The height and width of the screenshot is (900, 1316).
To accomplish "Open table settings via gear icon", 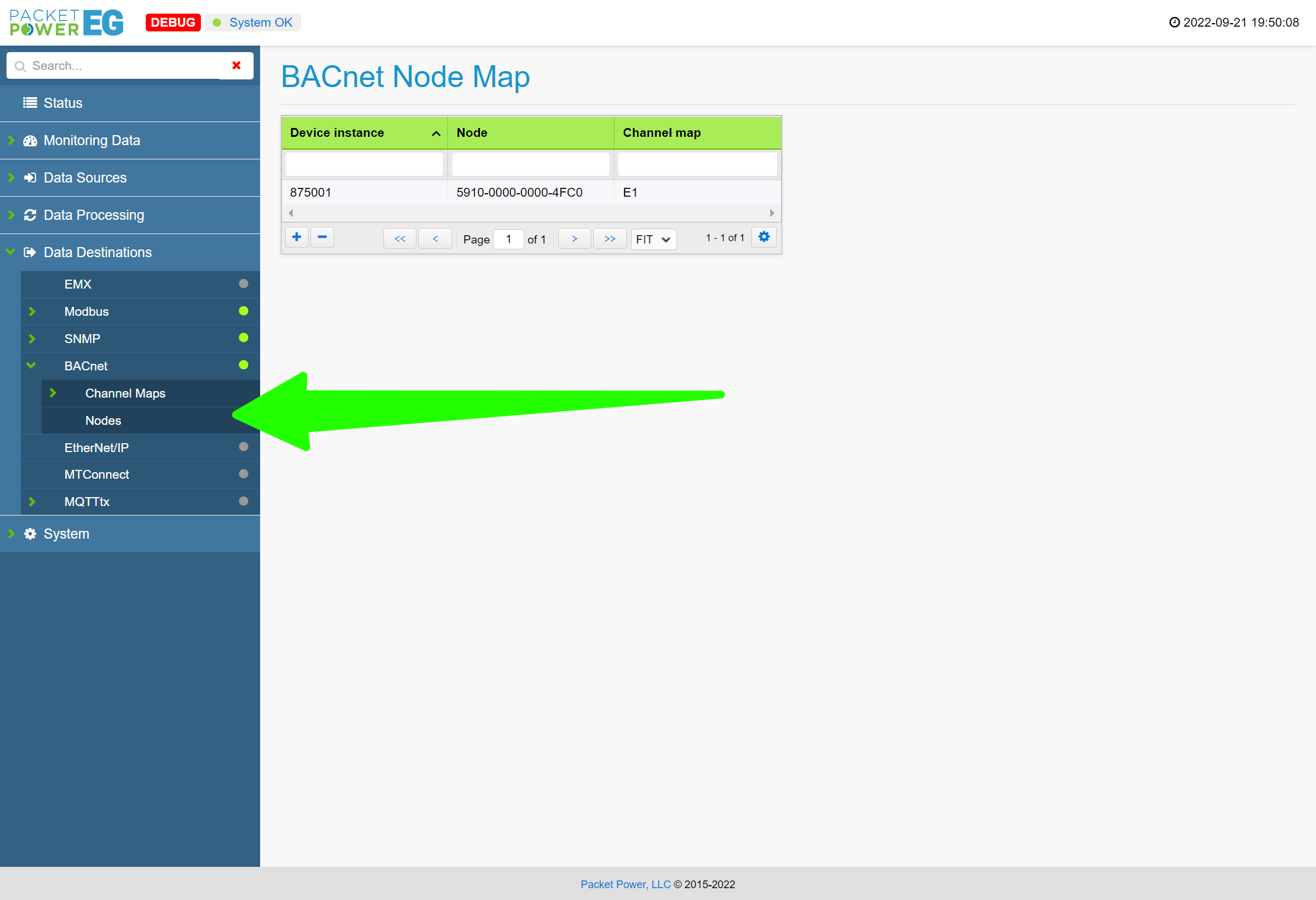I will coord(764,237).
